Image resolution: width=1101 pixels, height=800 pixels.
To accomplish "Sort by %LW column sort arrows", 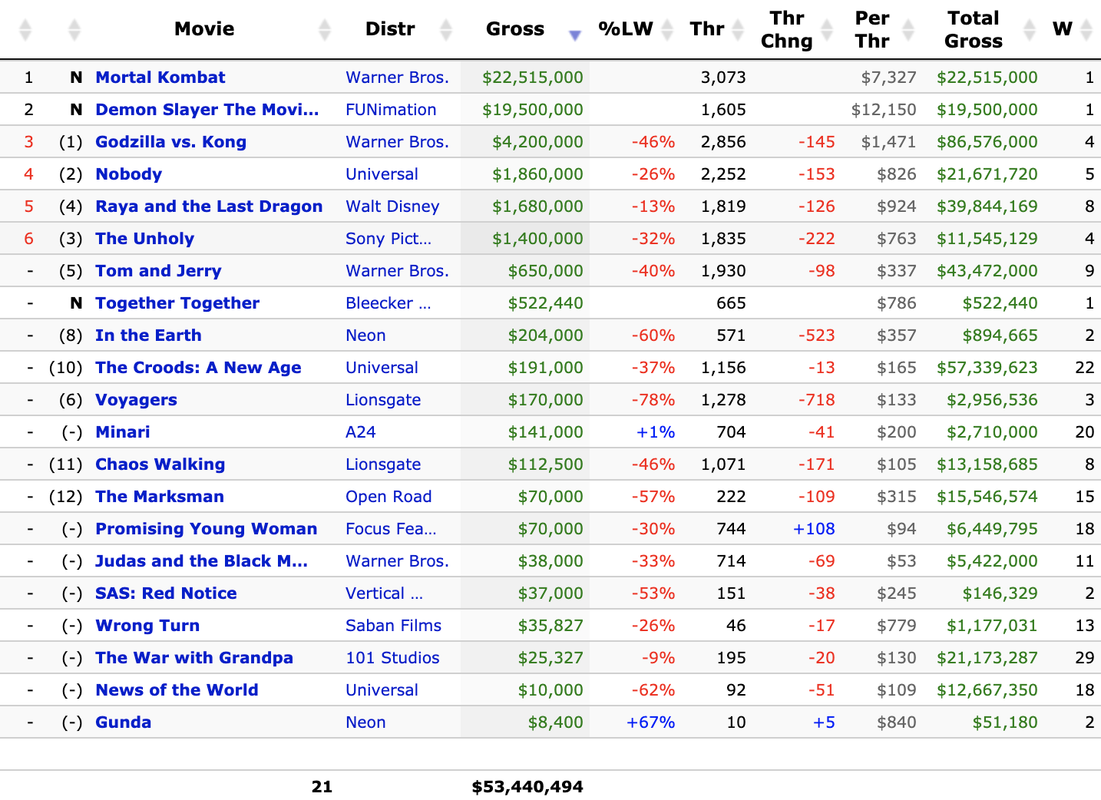I will [x=667, y=29].
